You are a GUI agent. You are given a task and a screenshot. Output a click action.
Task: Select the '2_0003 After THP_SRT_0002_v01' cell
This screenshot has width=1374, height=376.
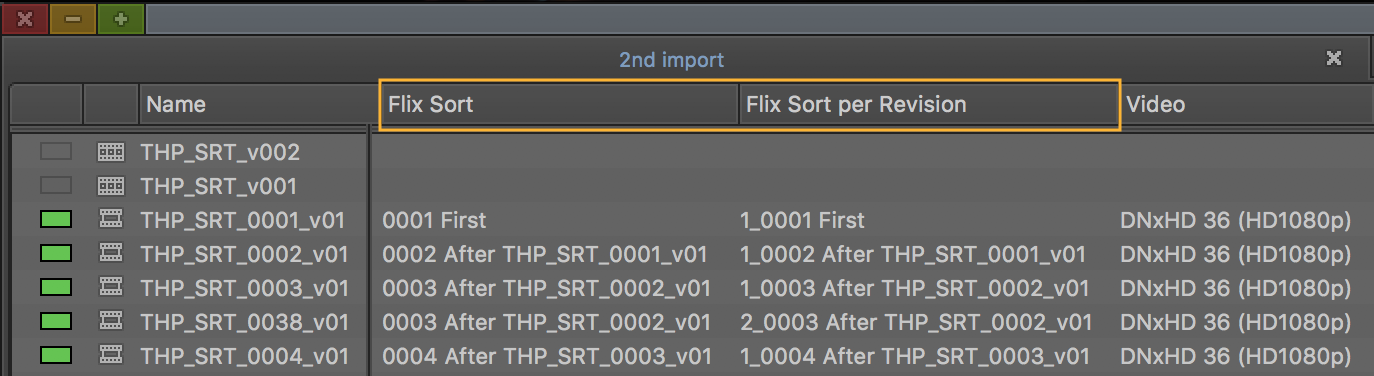click(916, 322)
